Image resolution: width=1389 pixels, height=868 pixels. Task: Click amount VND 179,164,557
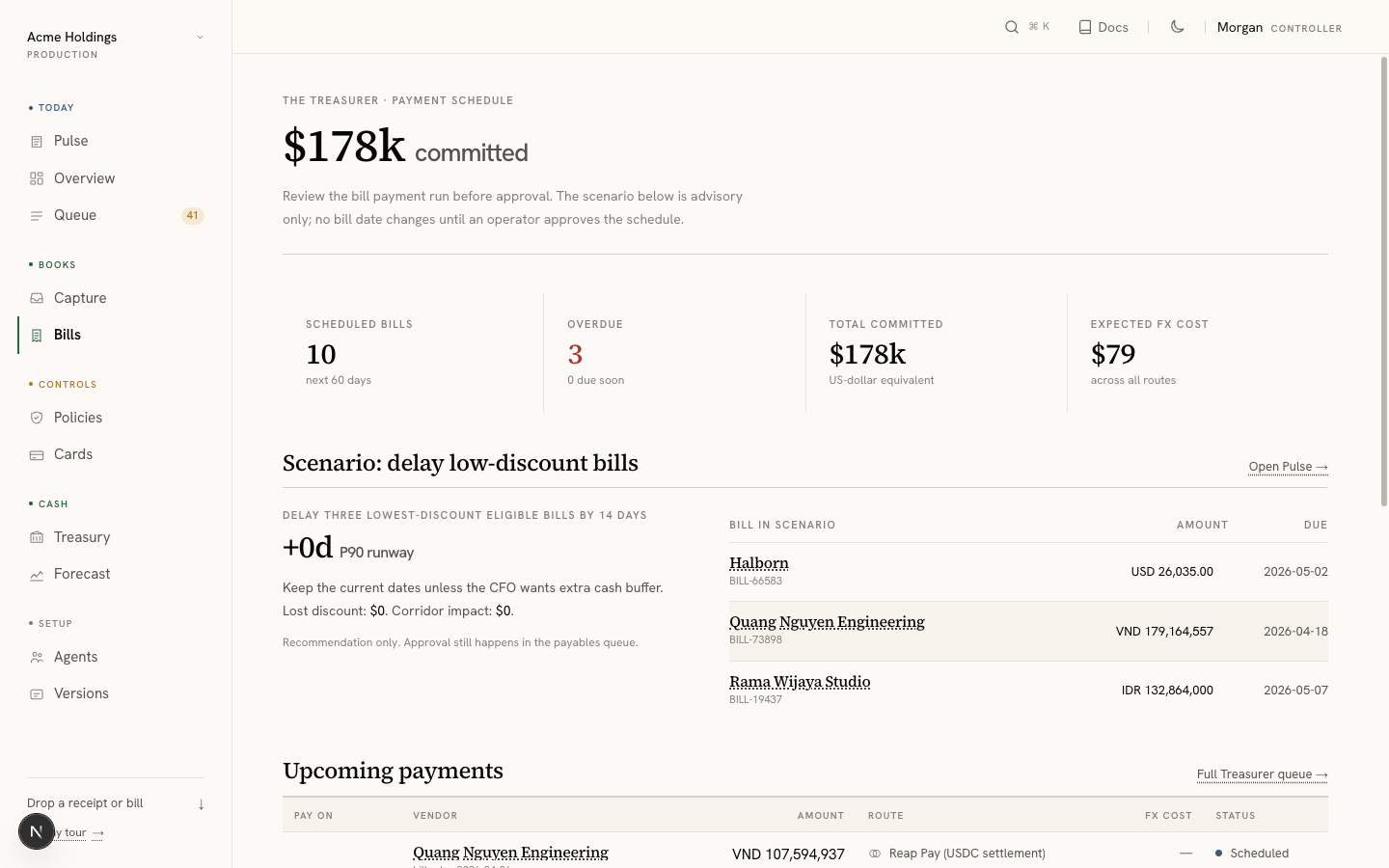(1164, 632)
